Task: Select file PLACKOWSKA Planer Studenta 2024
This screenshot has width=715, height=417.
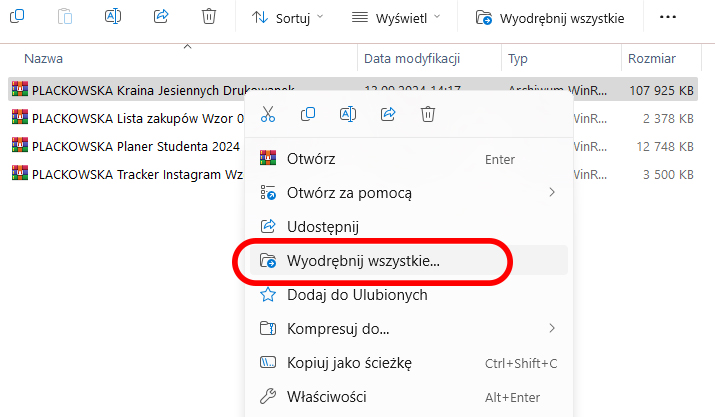Action: coord(135,146)
